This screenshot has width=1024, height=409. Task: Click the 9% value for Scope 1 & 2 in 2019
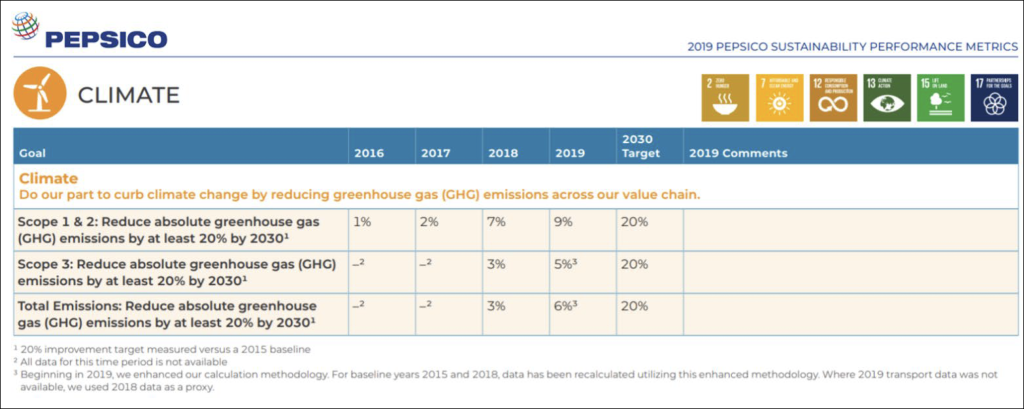click(561, 221)
